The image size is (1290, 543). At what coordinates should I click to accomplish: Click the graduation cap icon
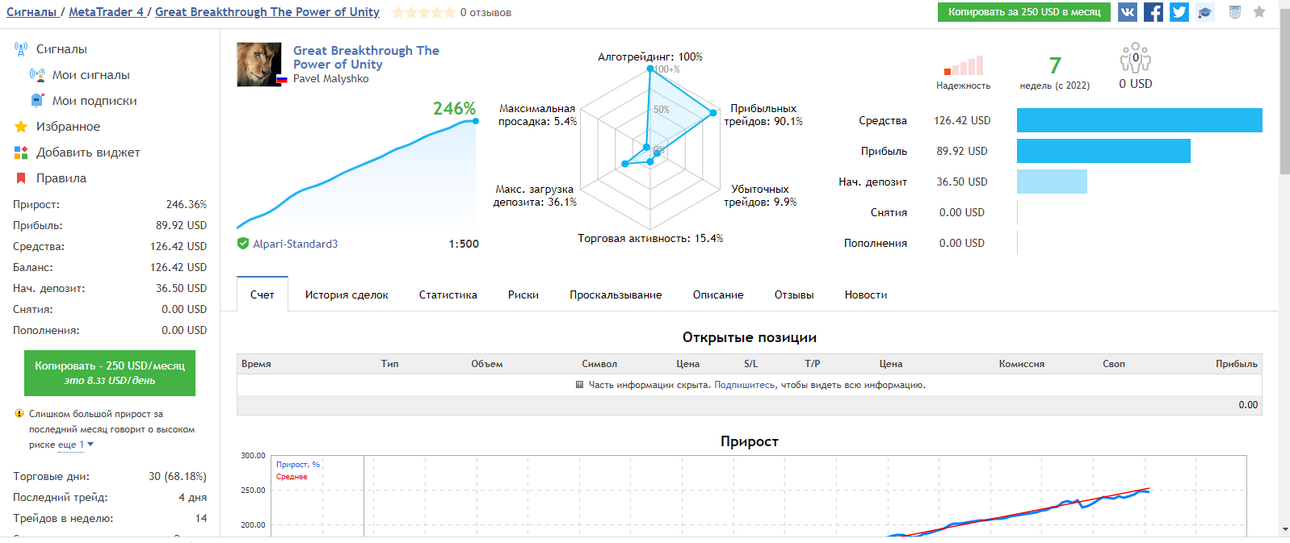pos(1206,12)
